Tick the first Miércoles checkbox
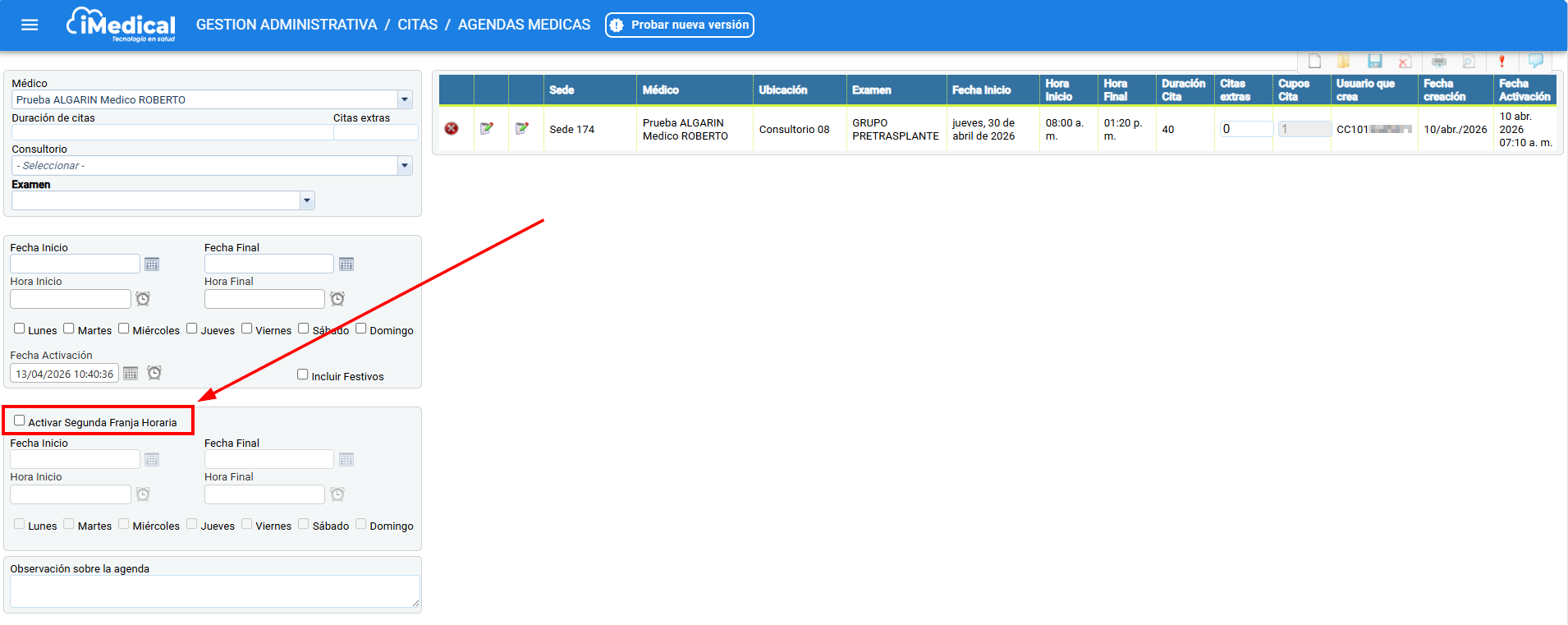The image size is (1568, 625). click(x=124, y=329)
